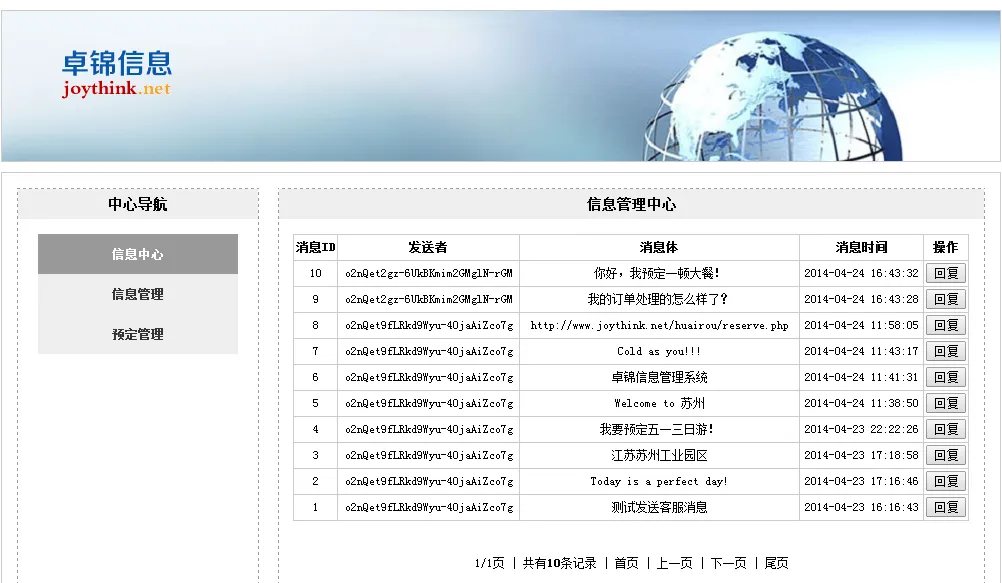Viewport: 1002px width, 583px height.
Task: Click timestamp 2014-04-24 16:43:32
Action: tap(861, 274)
